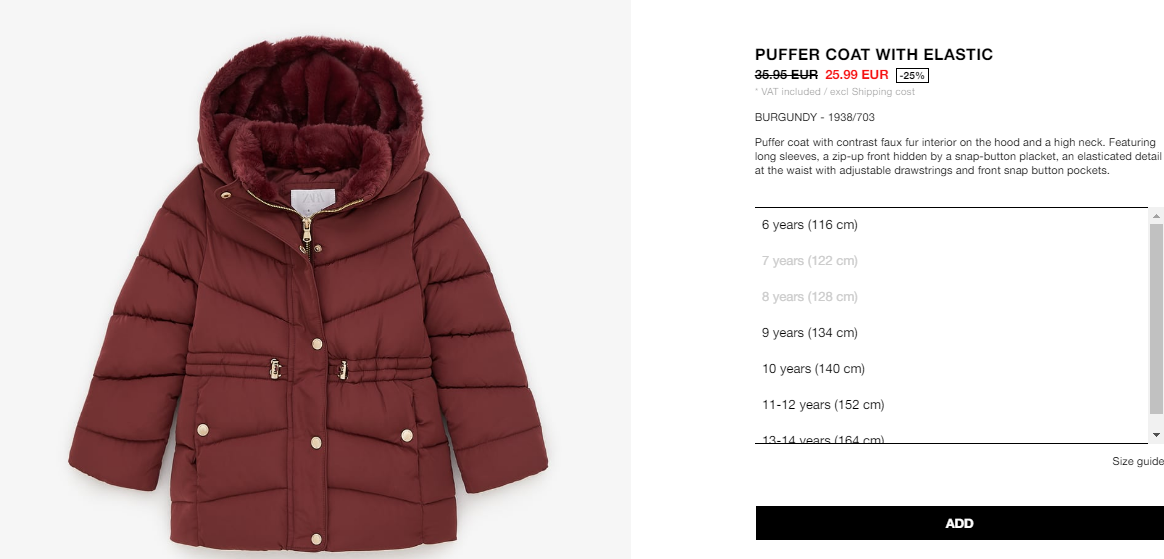Click the size list scroll-up arrow
Viewport: 1164px width, 559px height.
click(x=1156, y=216)
